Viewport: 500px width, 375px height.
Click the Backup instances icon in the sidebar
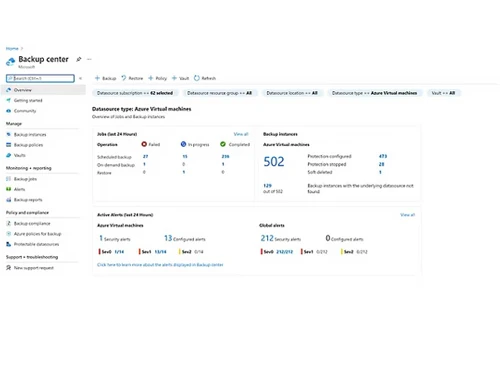pyautogui.click(x=9, y=134)
